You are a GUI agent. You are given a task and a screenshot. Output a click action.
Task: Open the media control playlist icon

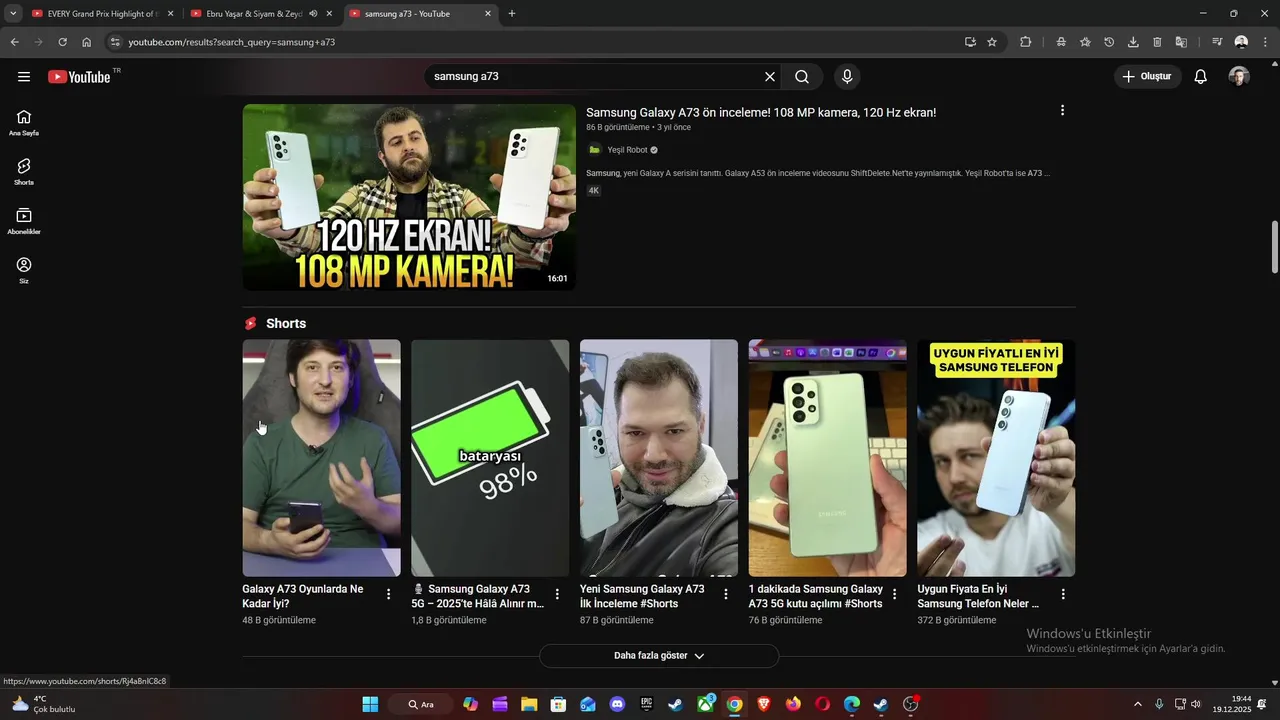(x=1217, y=42)
